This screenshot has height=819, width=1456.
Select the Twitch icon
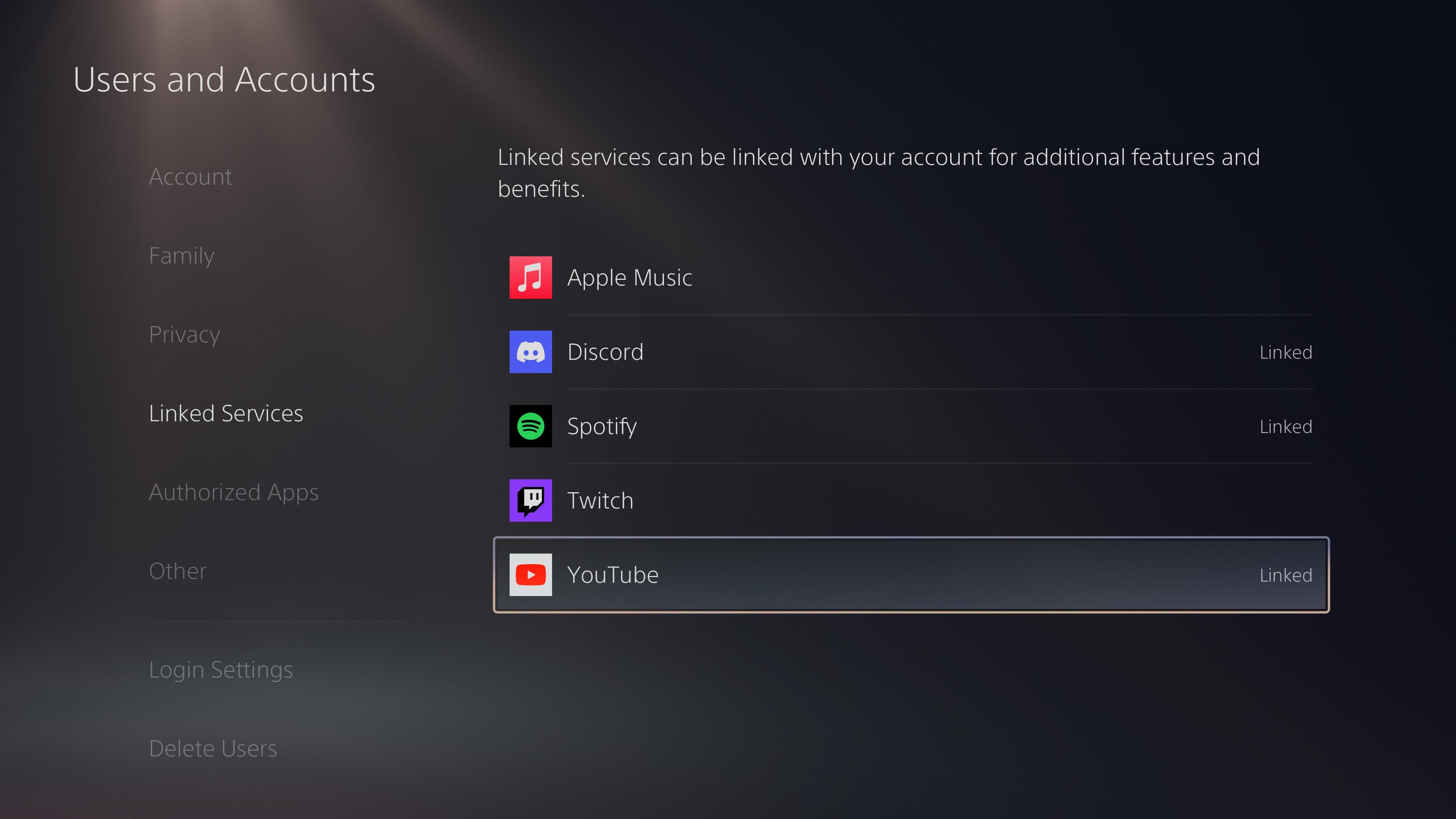(531, 500)
